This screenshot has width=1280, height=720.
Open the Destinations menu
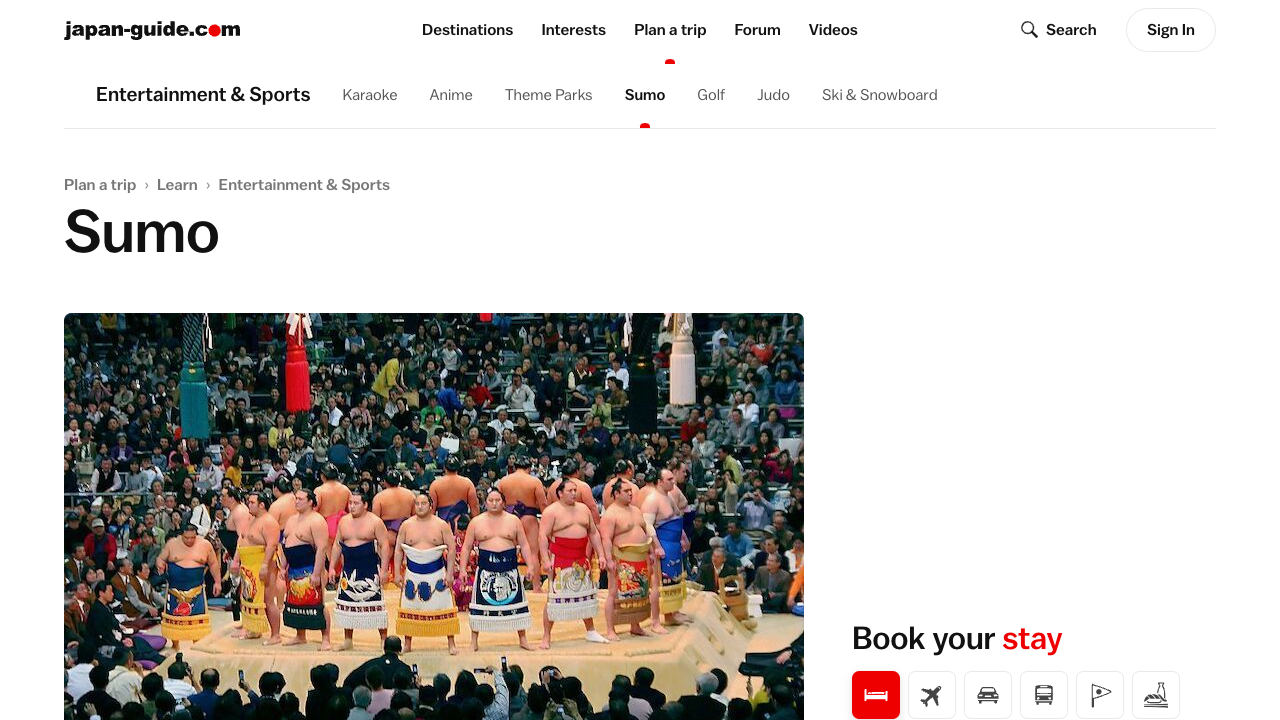467,30
